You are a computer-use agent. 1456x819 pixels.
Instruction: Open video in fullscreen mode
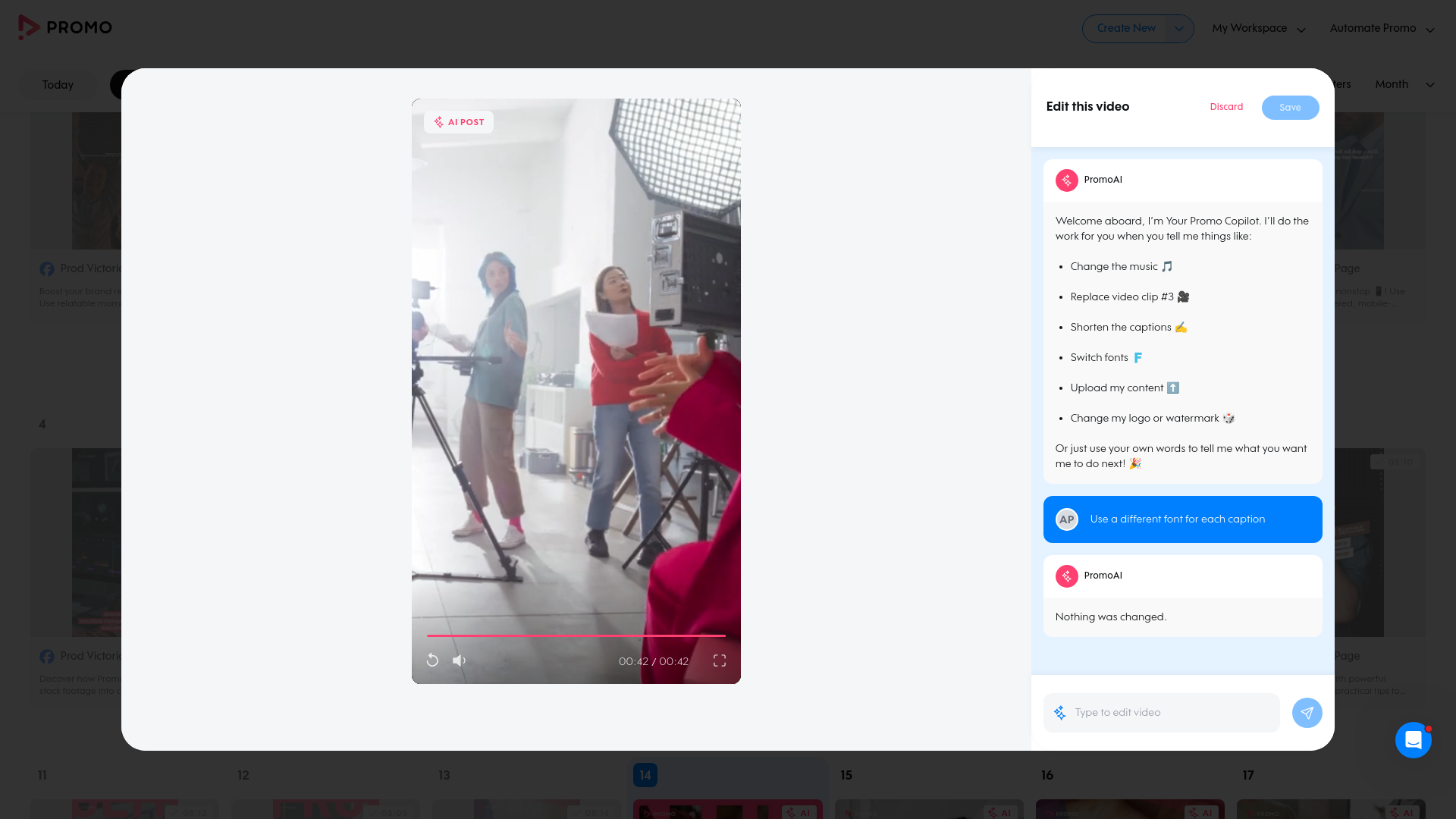pyautogui.click(x=720, y=661)
